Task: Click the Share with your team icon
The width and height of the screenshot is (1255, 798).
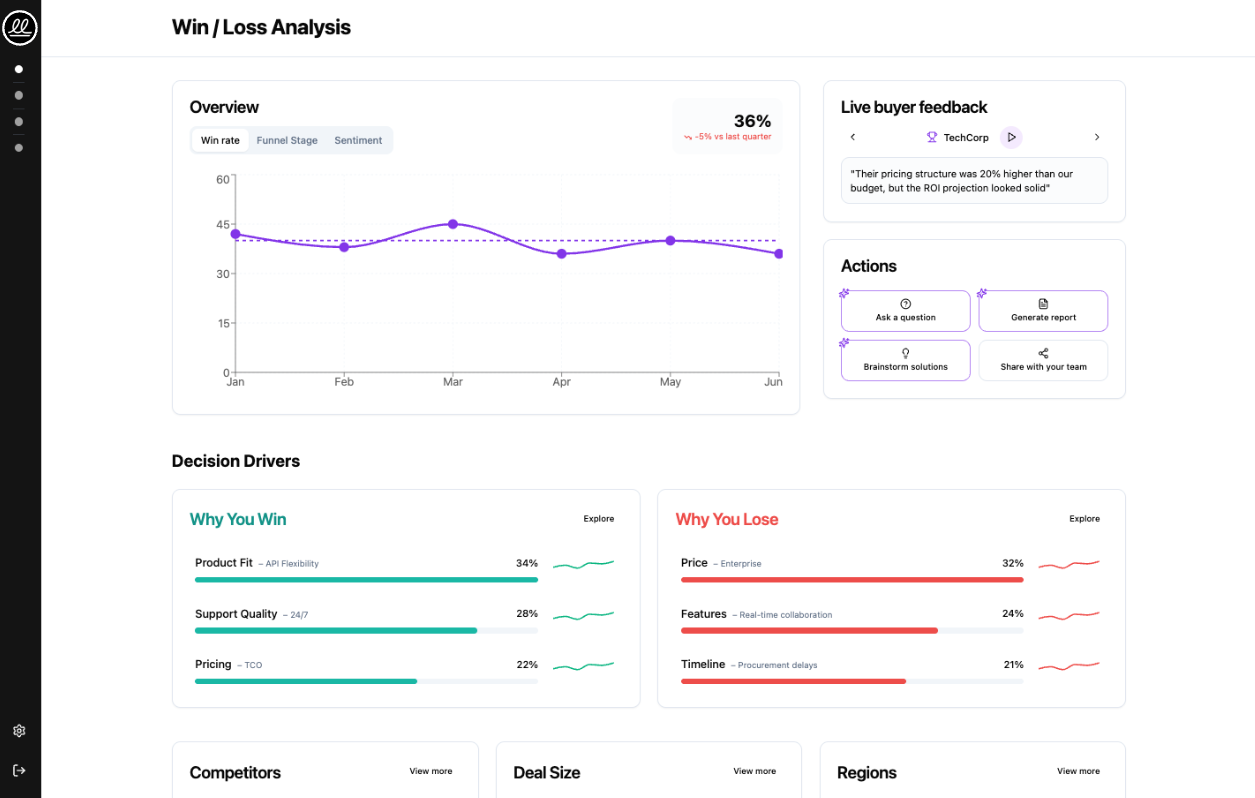Action: pos(1043,352)
